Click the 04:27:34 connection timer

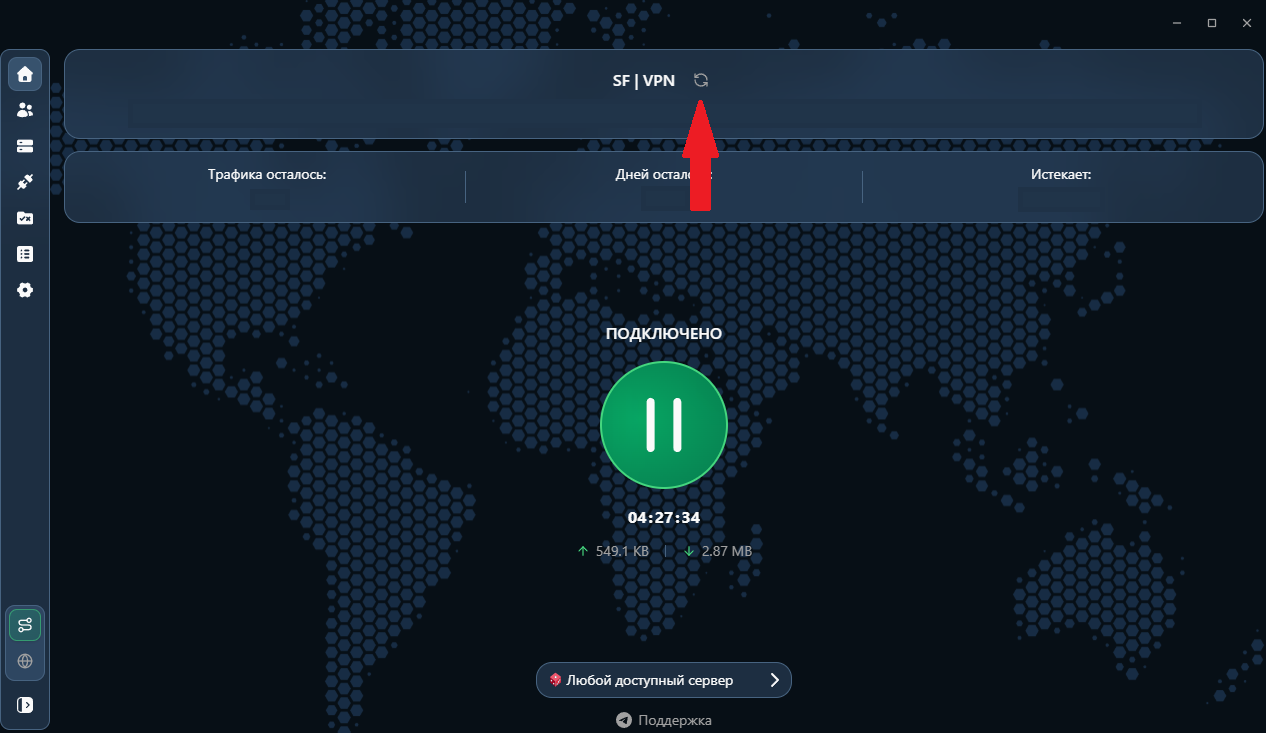pyautogui.click(x=663, y=518)
